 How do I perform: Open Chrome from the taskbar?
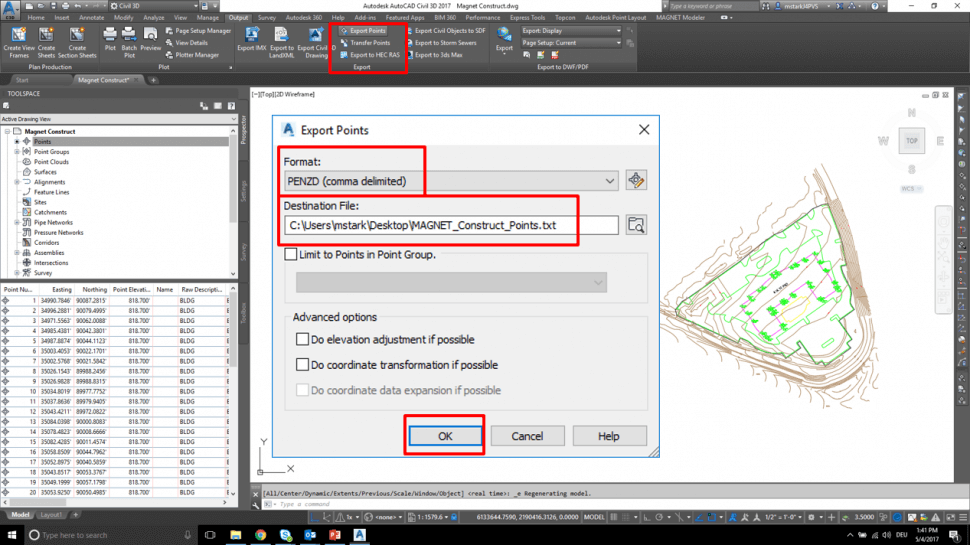point(260,534)
